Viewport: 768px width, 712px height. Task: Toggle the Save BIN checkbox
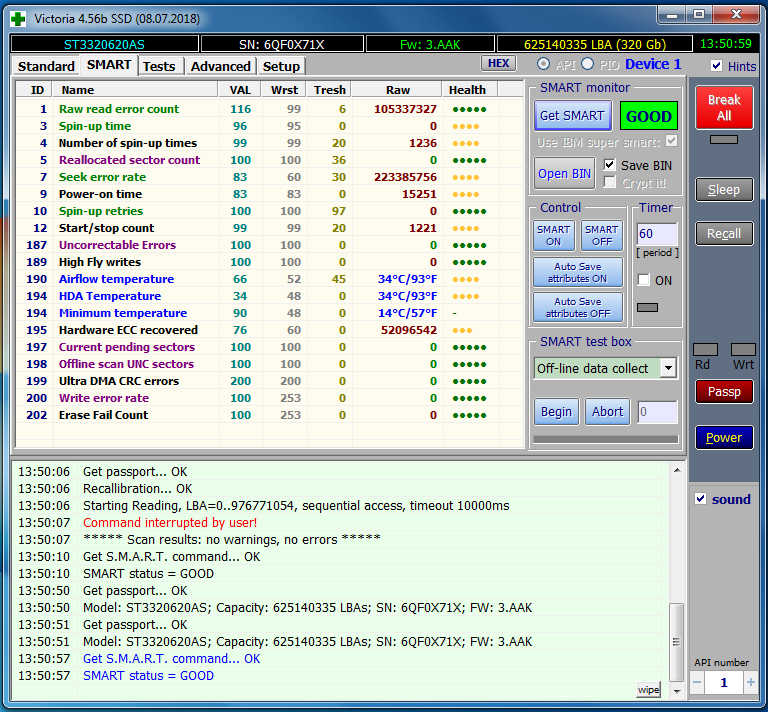pos(610,165)
